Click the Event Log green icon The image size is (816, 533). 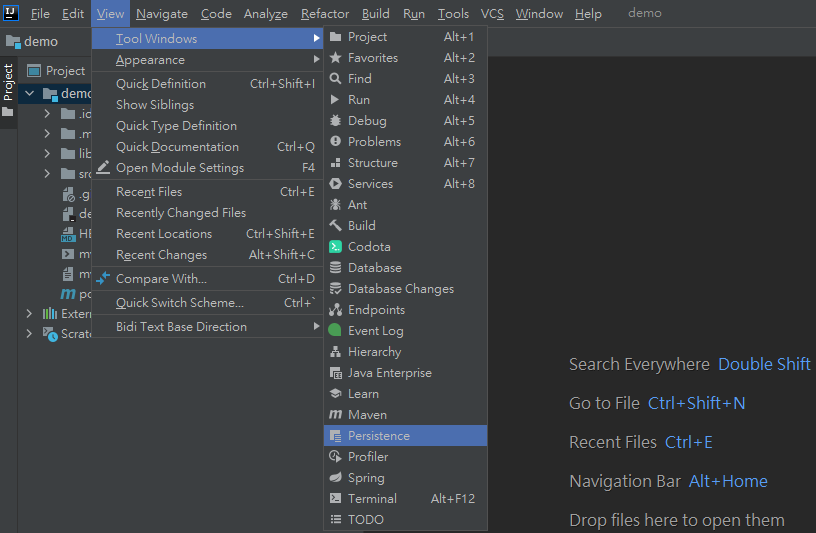(336, 331)
